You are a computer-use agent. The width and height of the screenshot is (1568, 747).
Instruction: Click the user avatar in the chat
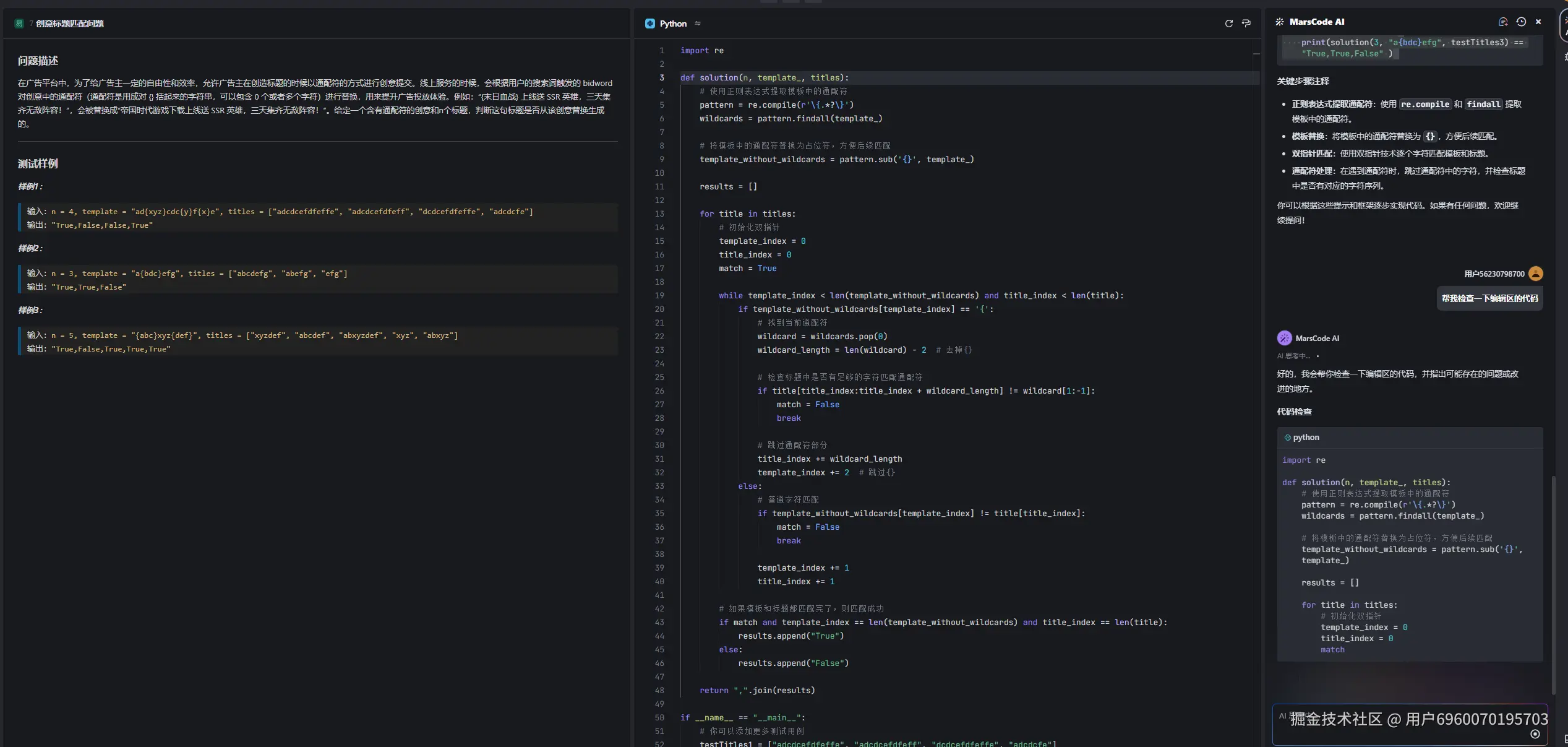[1535, 274]
